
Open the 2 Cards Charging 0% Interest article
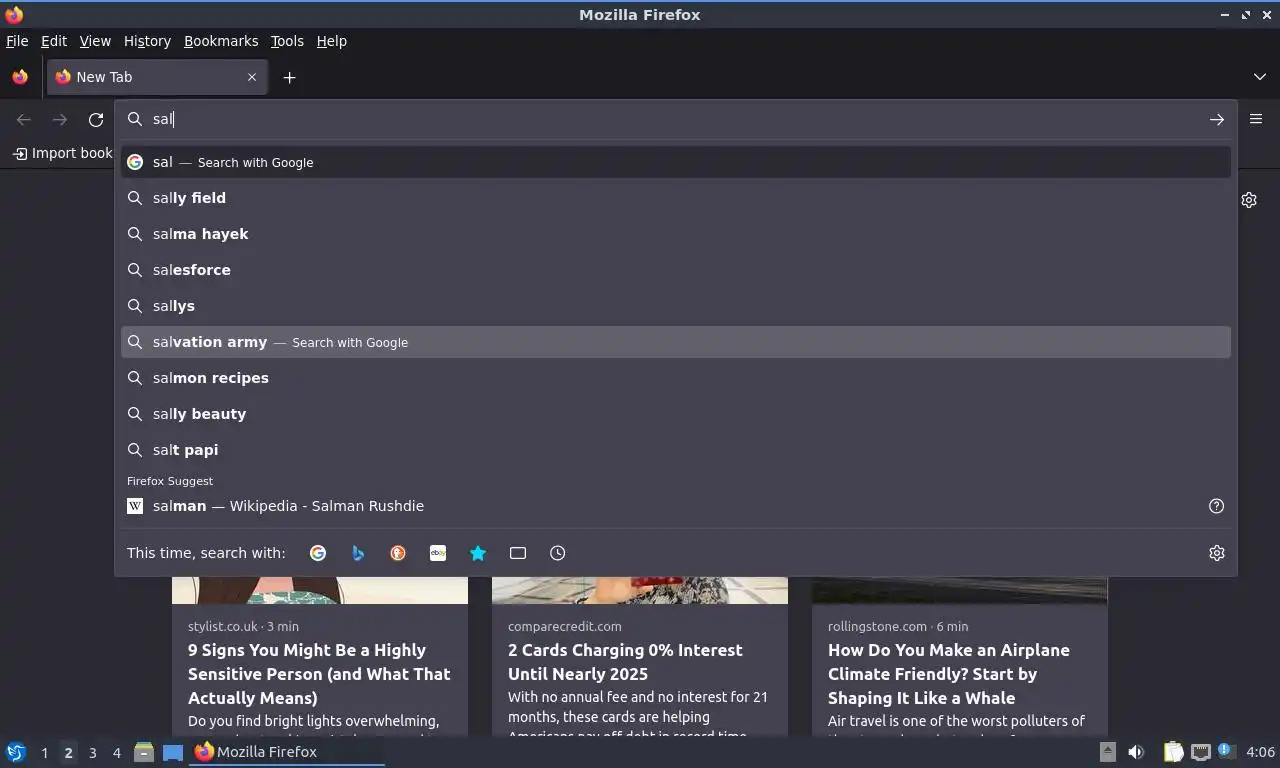pyautogui.click(x=625, y=662)
